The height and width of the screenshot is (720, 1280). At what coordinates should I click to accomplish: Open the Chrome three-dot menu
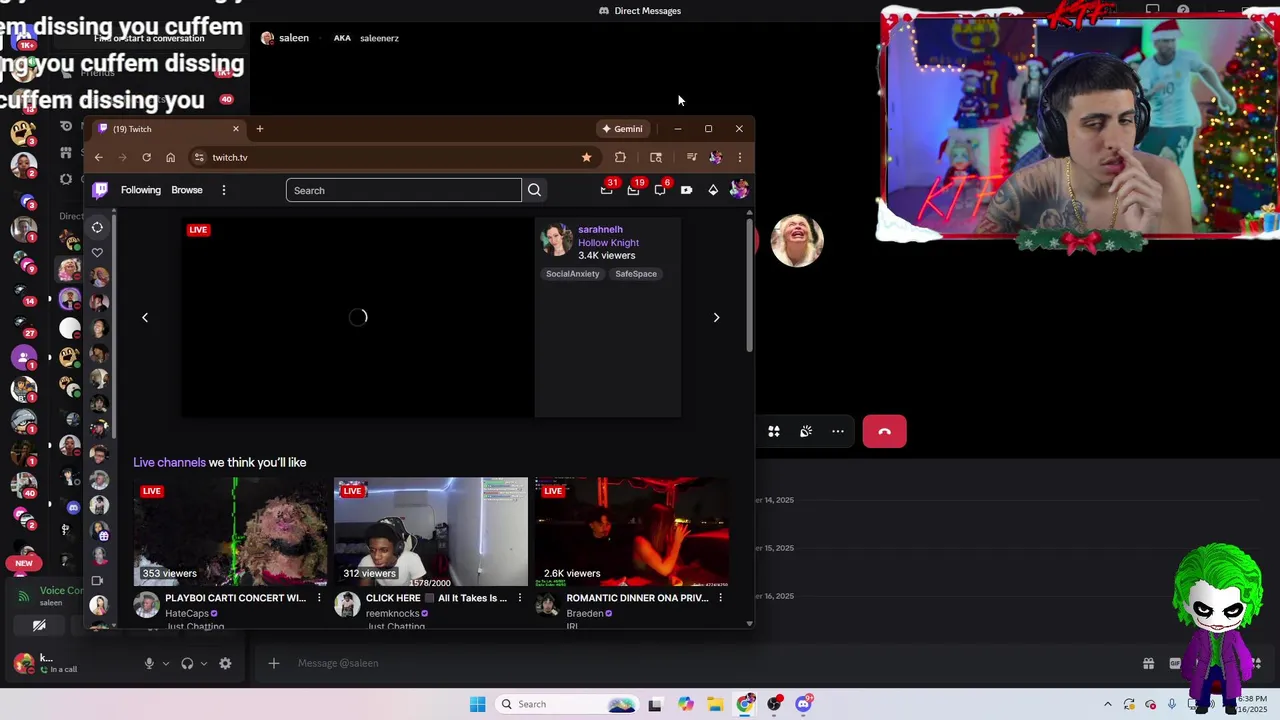coord(740,157)
